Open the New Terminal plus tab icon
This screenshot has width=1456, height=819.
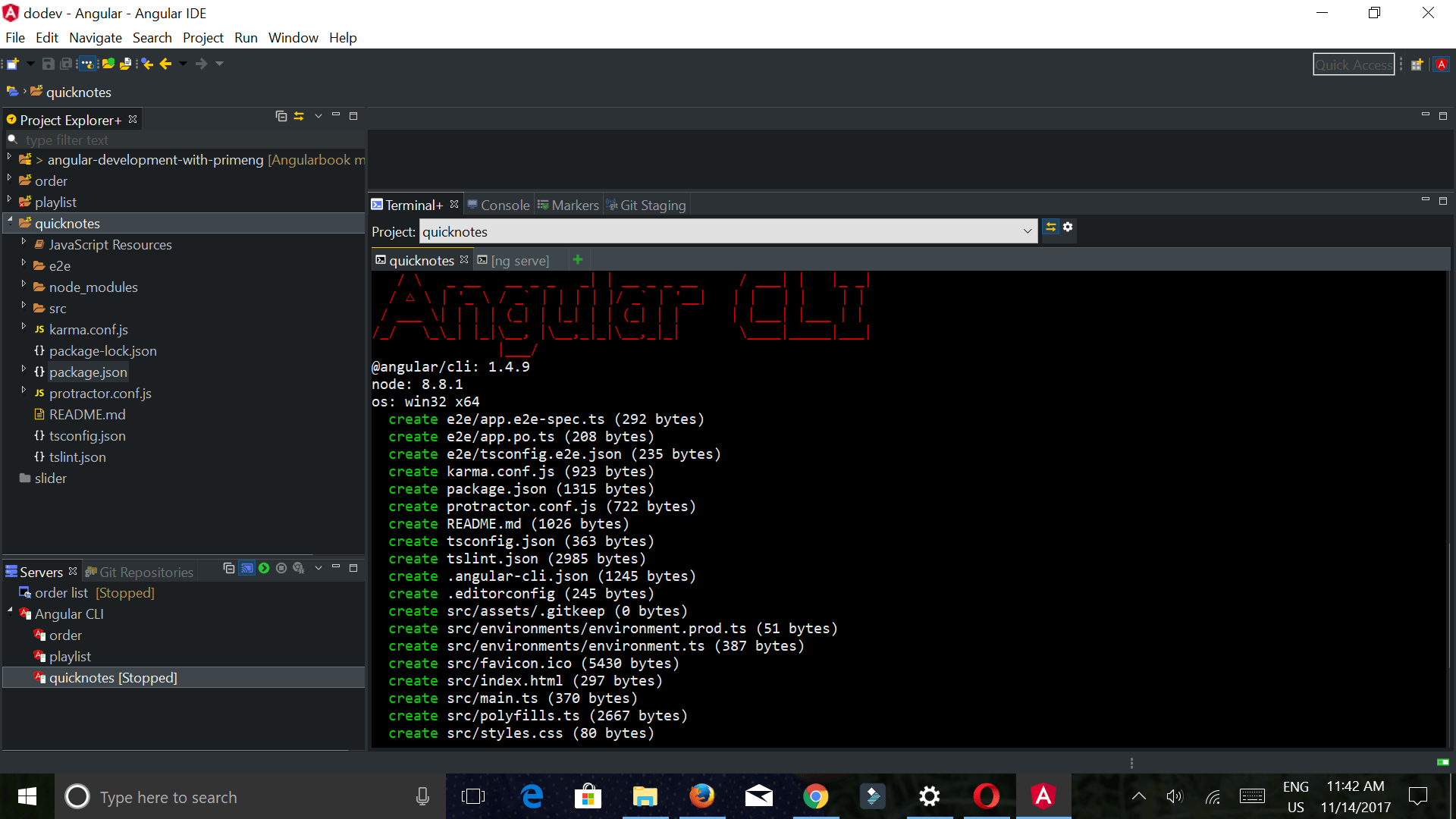point(578,259)
